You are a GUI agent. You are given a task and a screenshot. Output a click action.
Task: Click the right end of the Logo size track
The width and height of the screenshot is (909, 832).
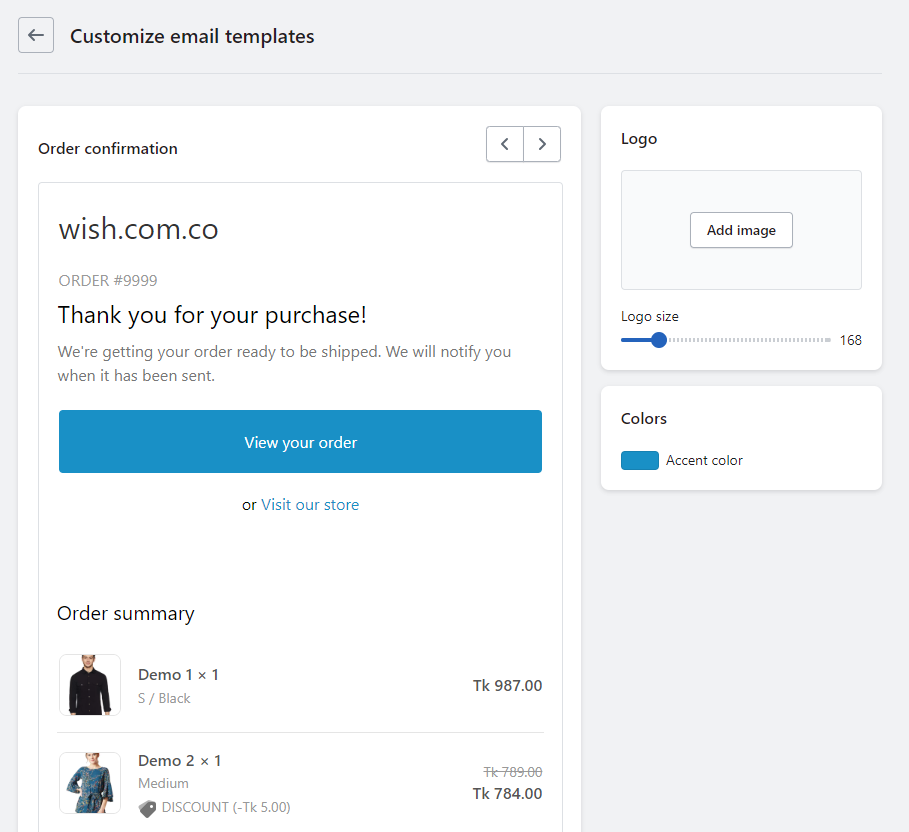(x=829, y=340)
